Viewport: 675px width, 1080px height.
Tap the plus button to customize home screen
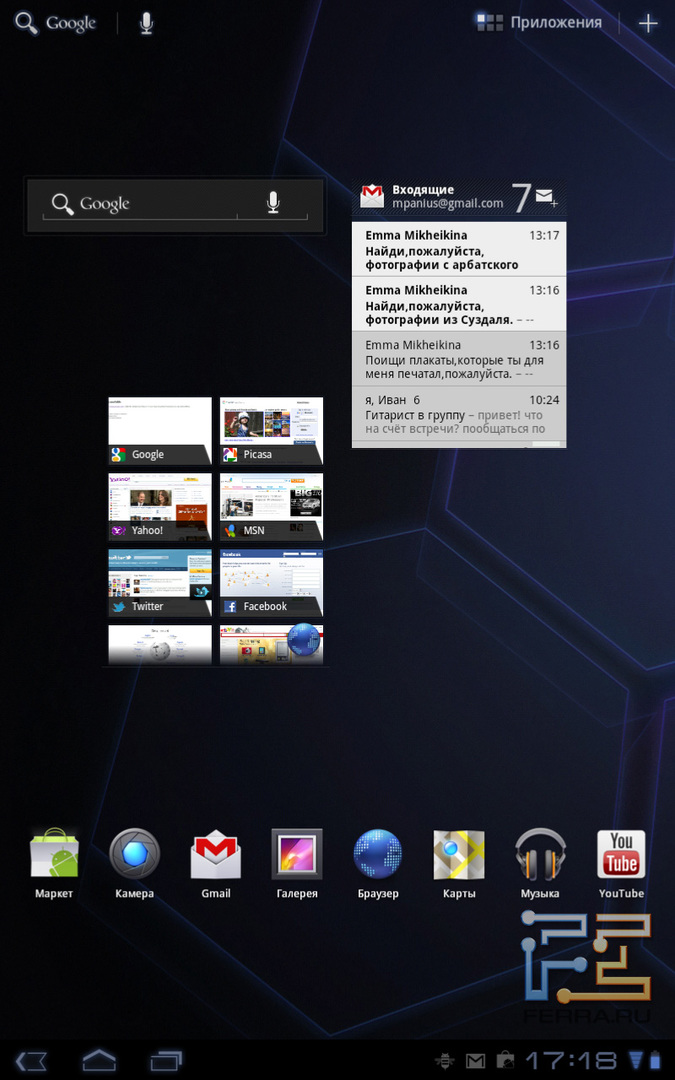pyautogui.click(x=648, y=23)
